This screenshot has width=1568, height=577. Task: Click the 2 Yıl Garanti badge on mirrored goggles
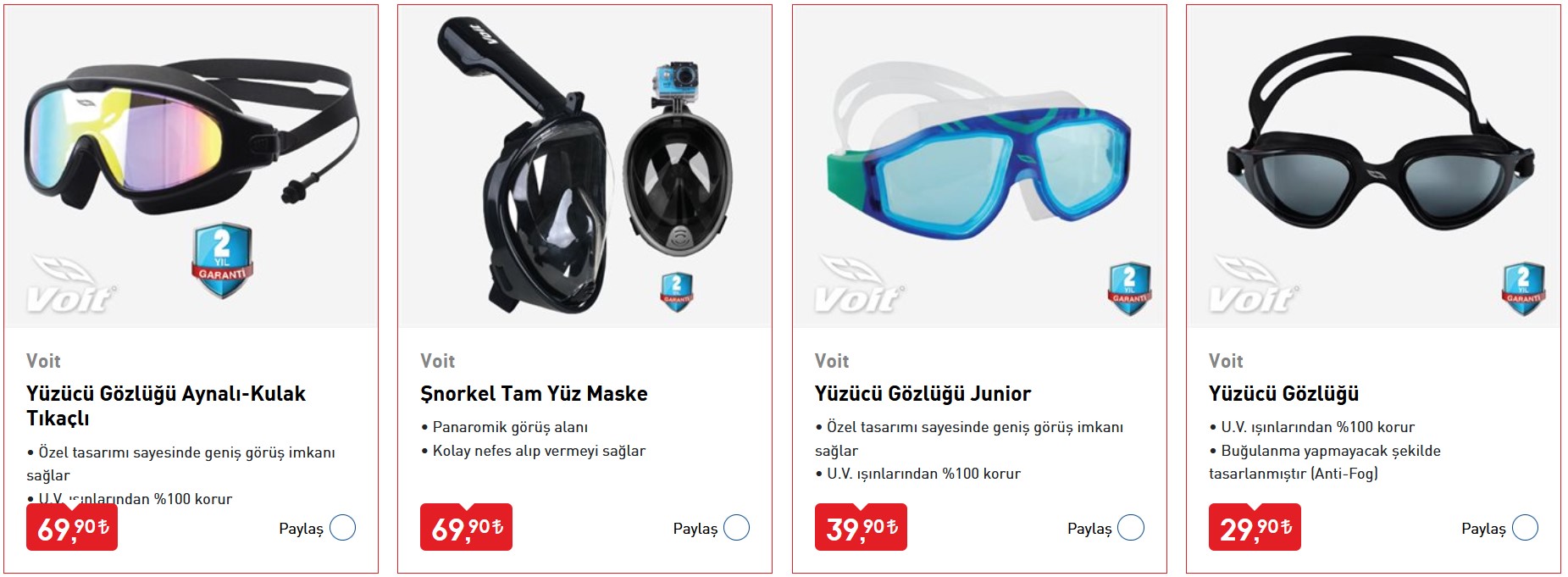(222, 260)
